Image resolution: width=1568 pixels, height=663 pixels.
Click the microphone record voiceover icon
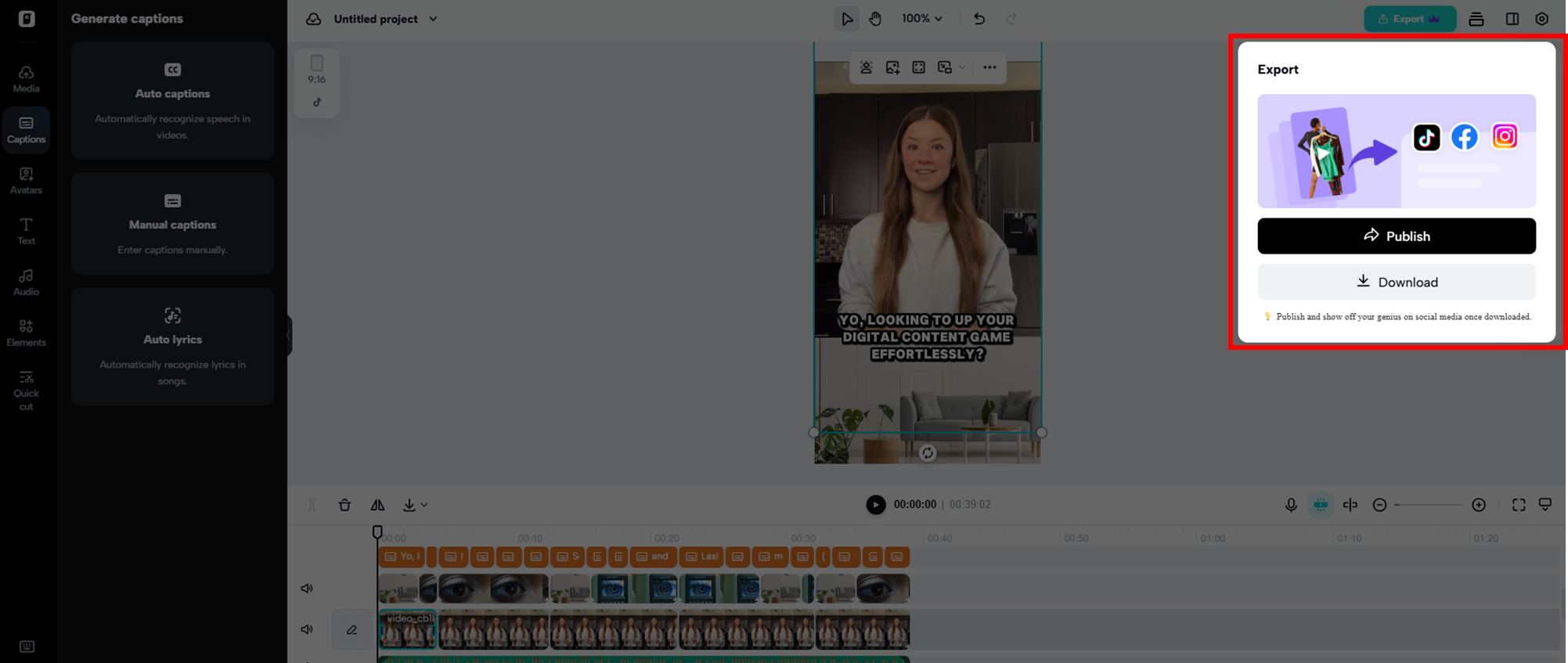click(x=1291, y=505)
